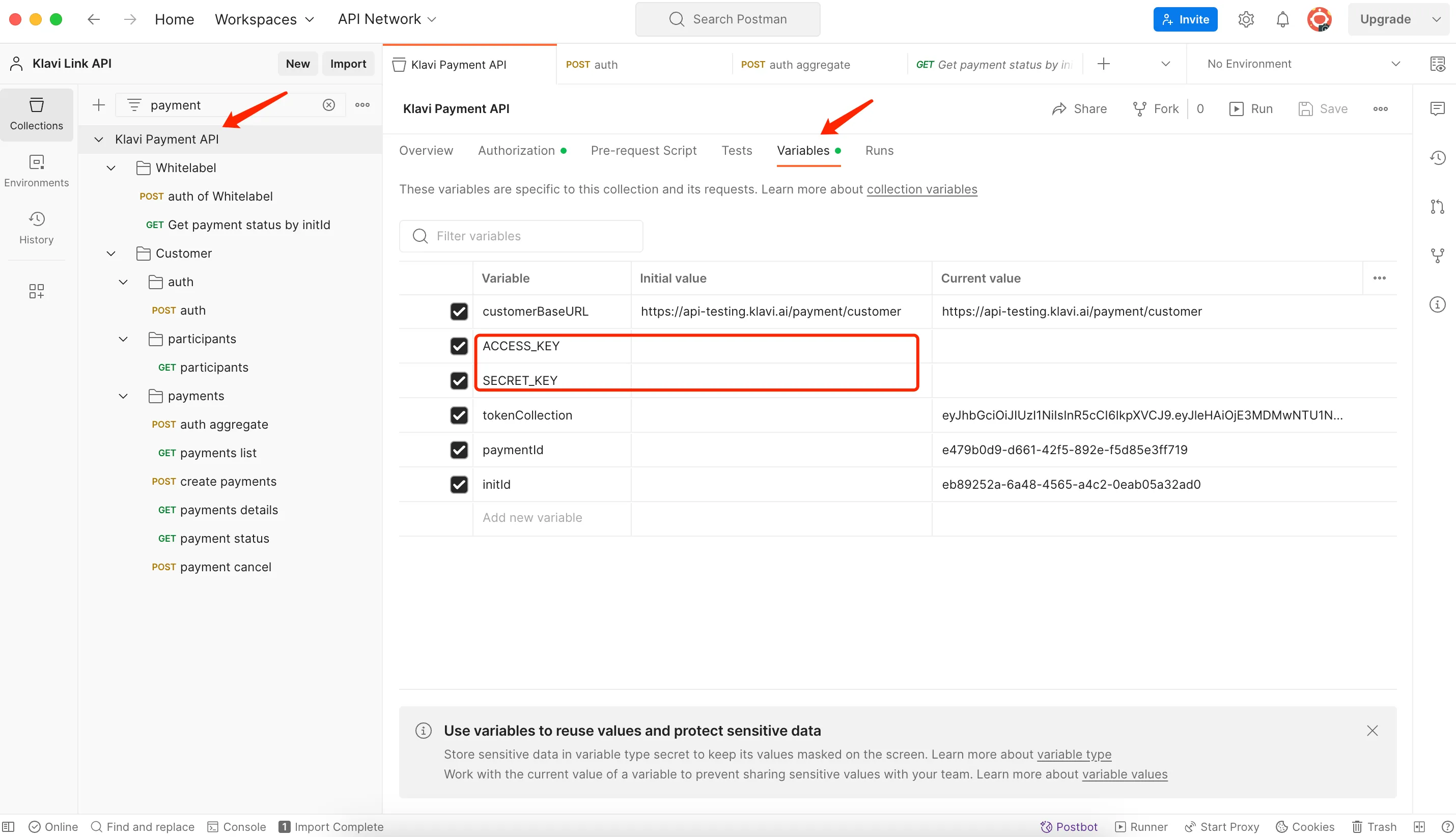The width and height of the screenshot is (1456, 837).
Task: Toggle the two-pane layout icon in status bar
Action: pyautogui.click(x=1419, y=827)
